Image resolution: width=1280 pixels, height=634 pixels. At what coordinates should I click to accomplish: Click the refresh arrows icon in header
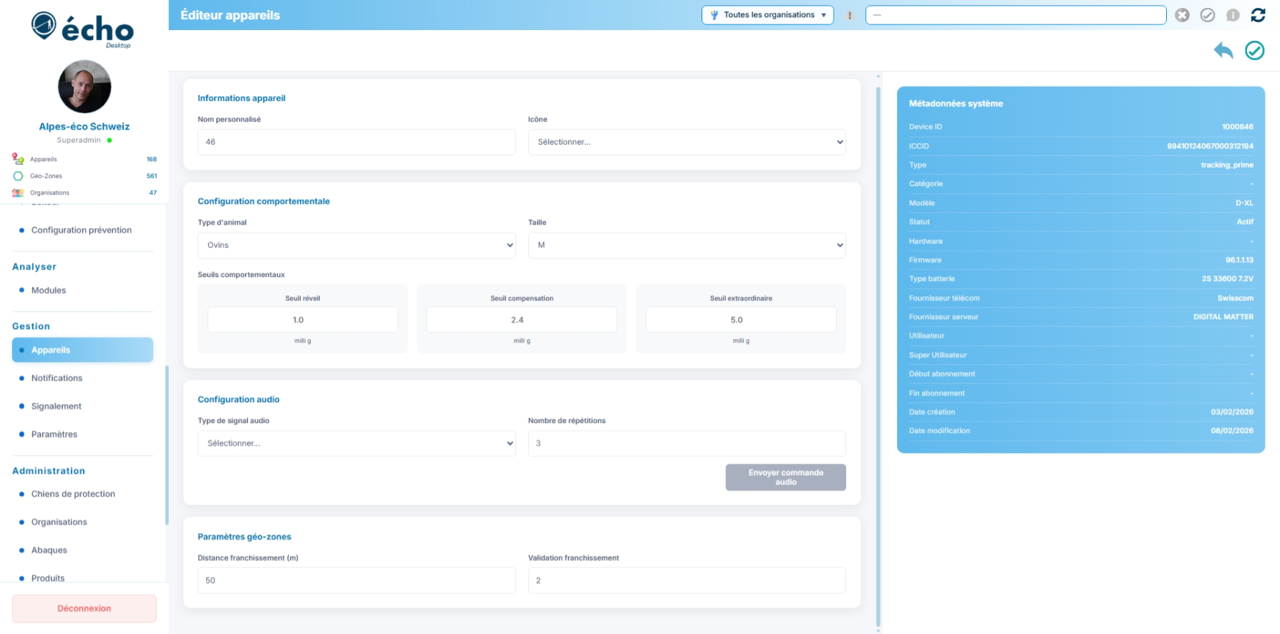point(1258,15)
